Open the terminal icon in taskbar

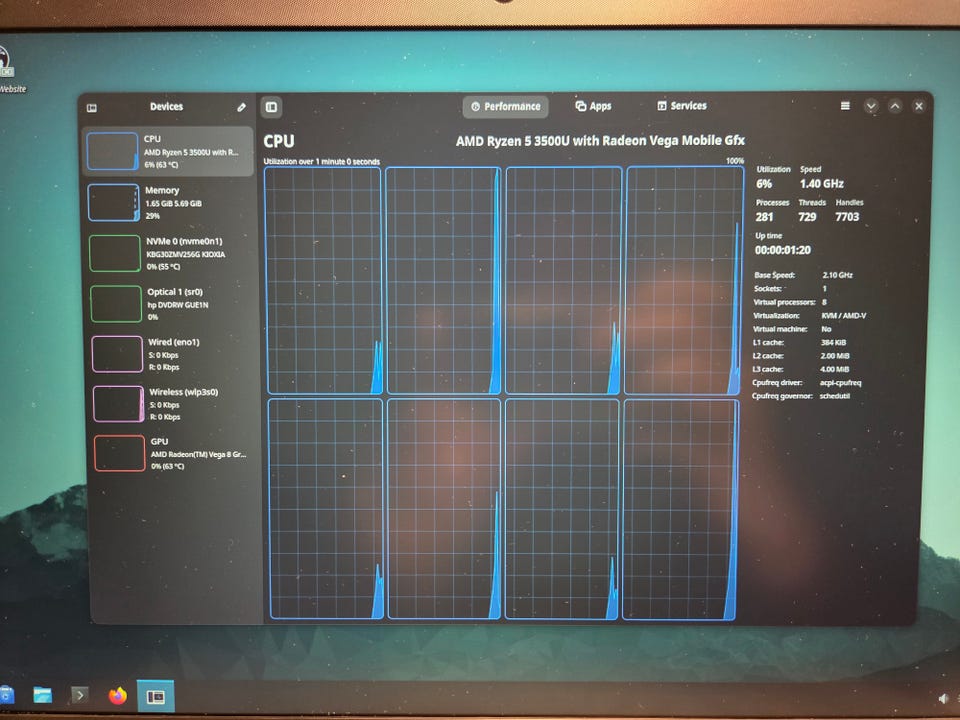pos(80,695)
